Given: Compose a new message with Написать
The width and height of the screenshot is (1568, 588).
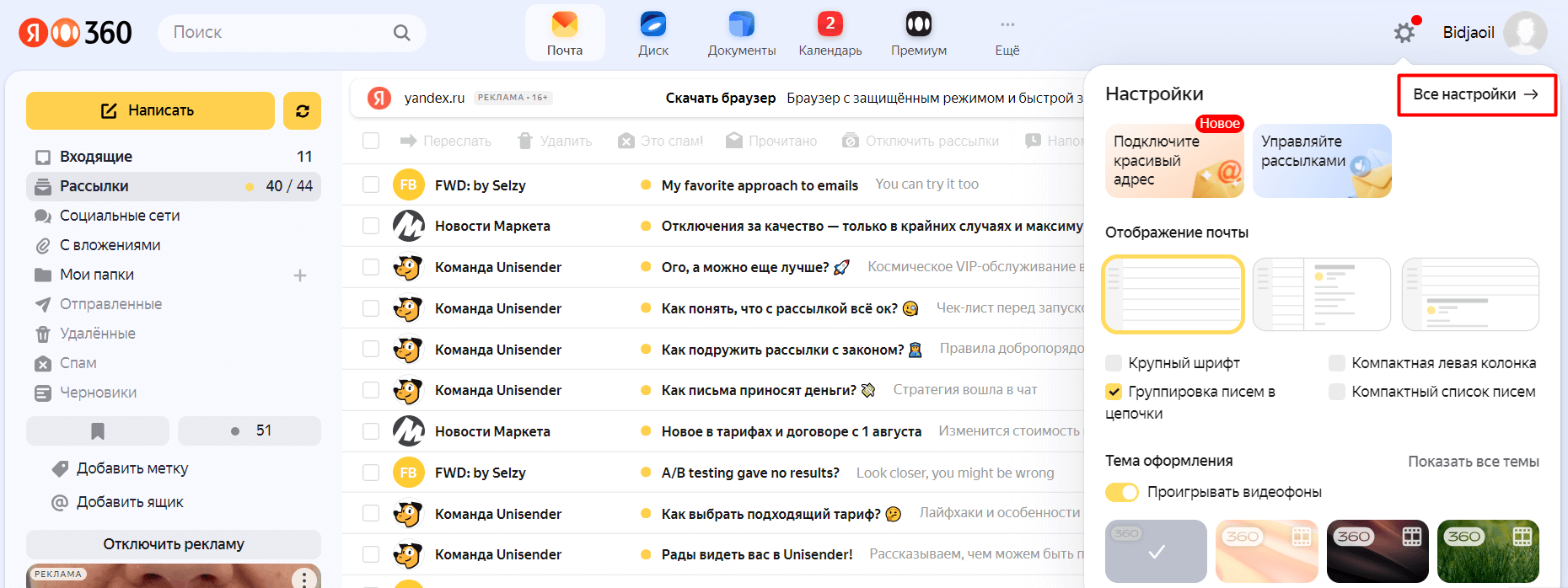Looking at the screenshot, I should point(150,110).
